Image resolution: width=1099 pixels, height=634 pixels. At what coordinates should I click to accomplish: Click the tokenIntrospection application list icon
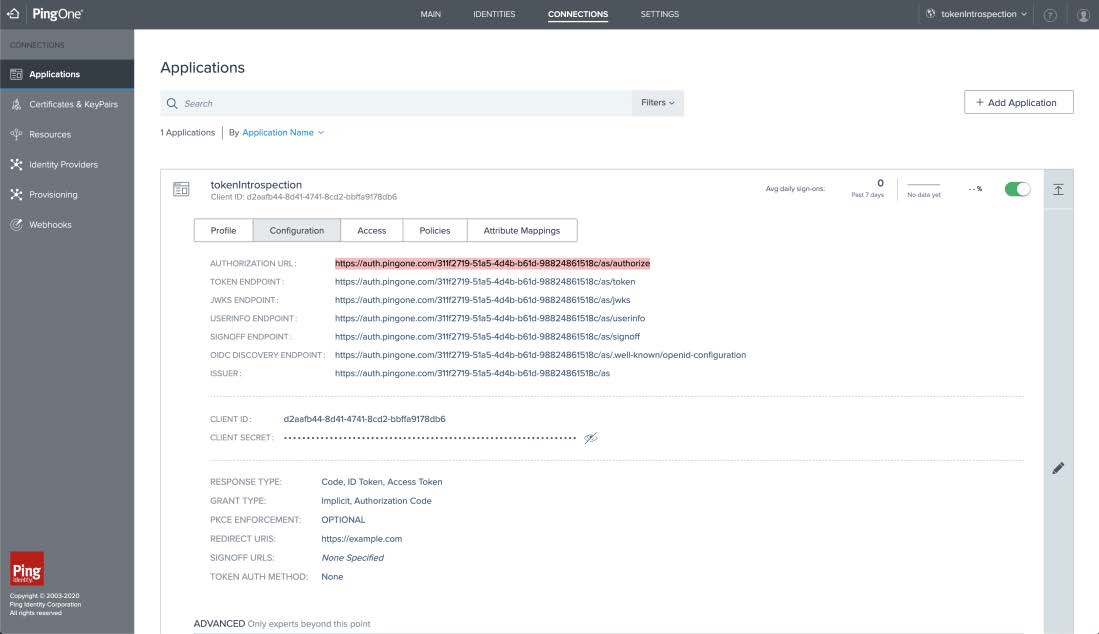[x=181, y=189]
